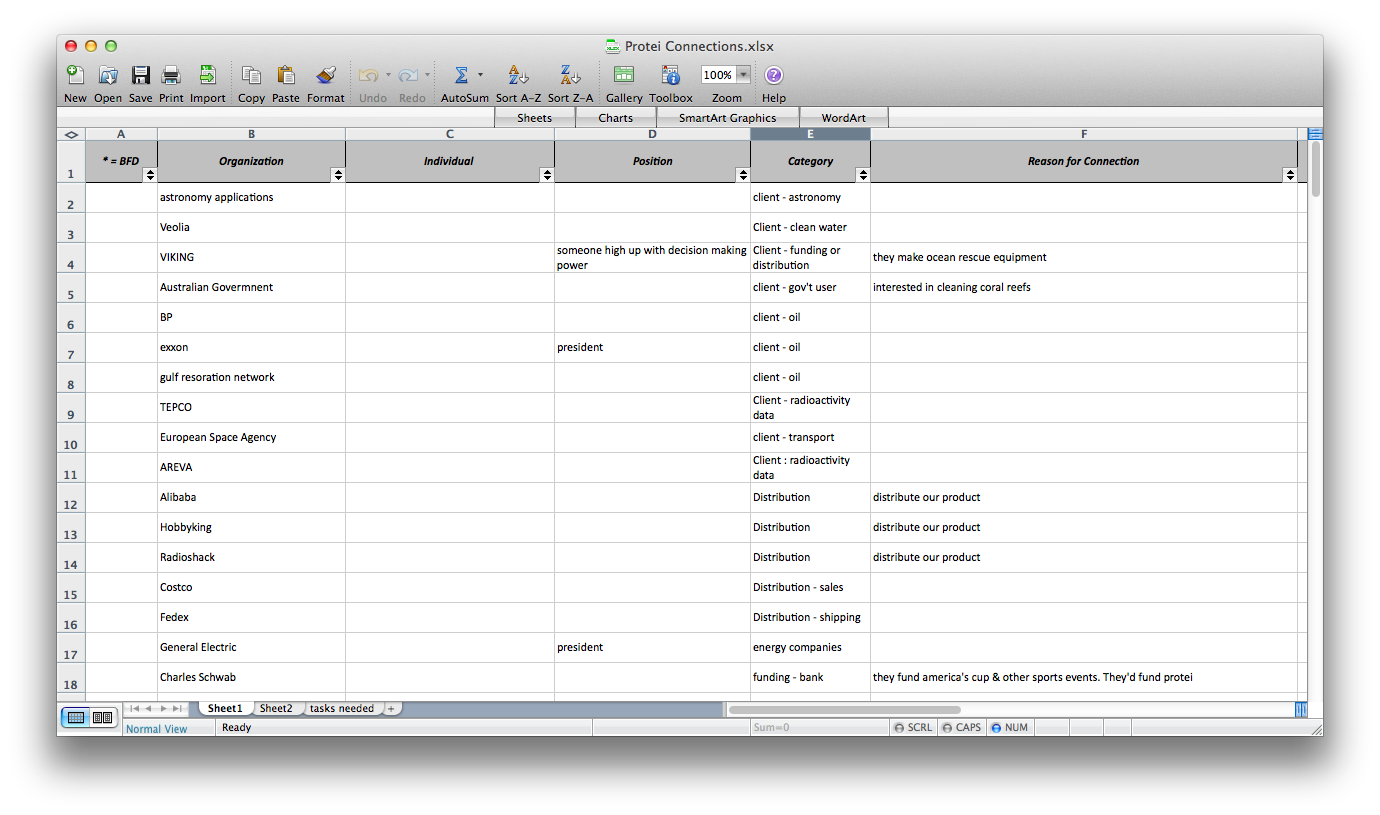This screenshot has height=815, width=1380.
Task: Select column B header
Action: point(251,134)
